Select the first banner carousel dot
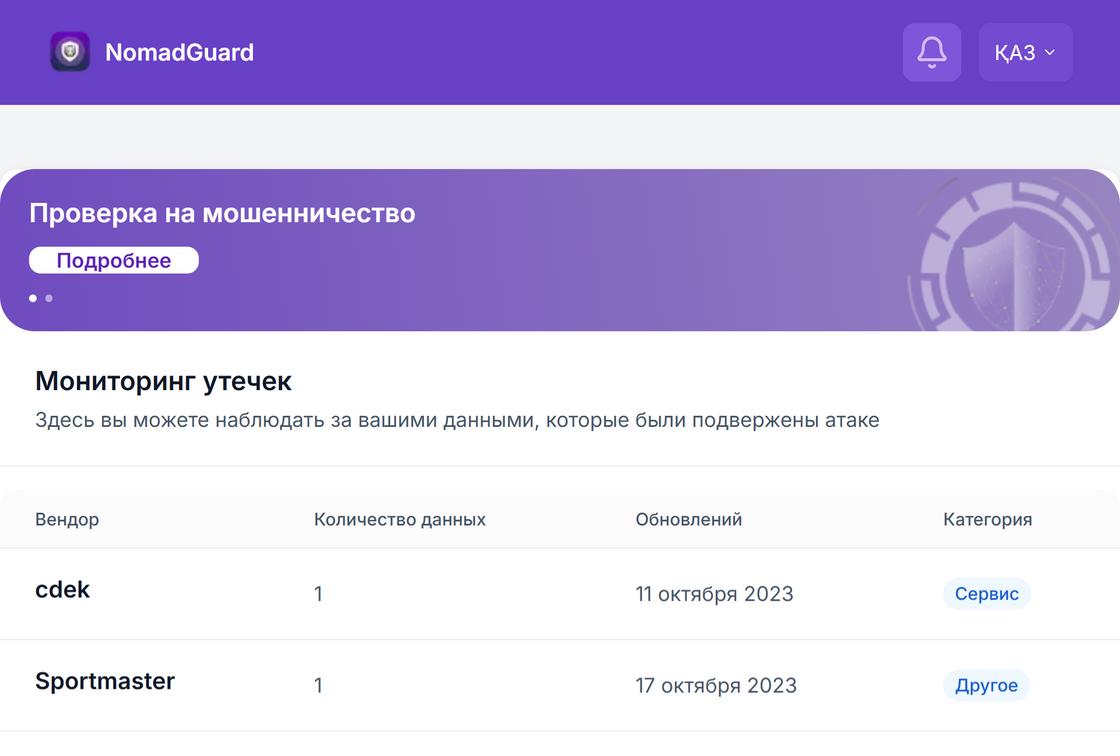Screen dimensions: 1120x756 point(33,298)
